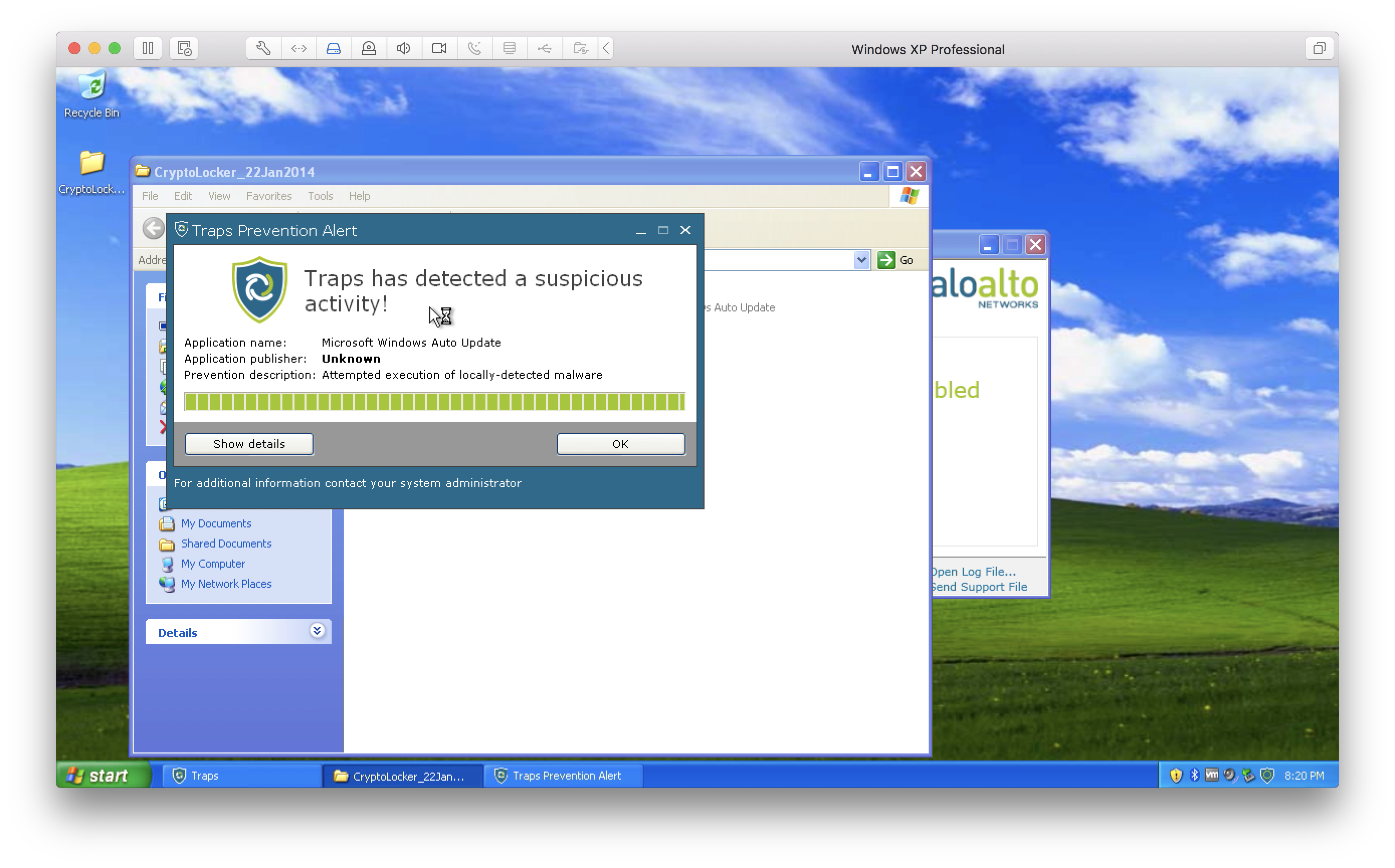The image size is (1395, 868).
Task: Open My Computer link
Action: click(x=213, y=564)
